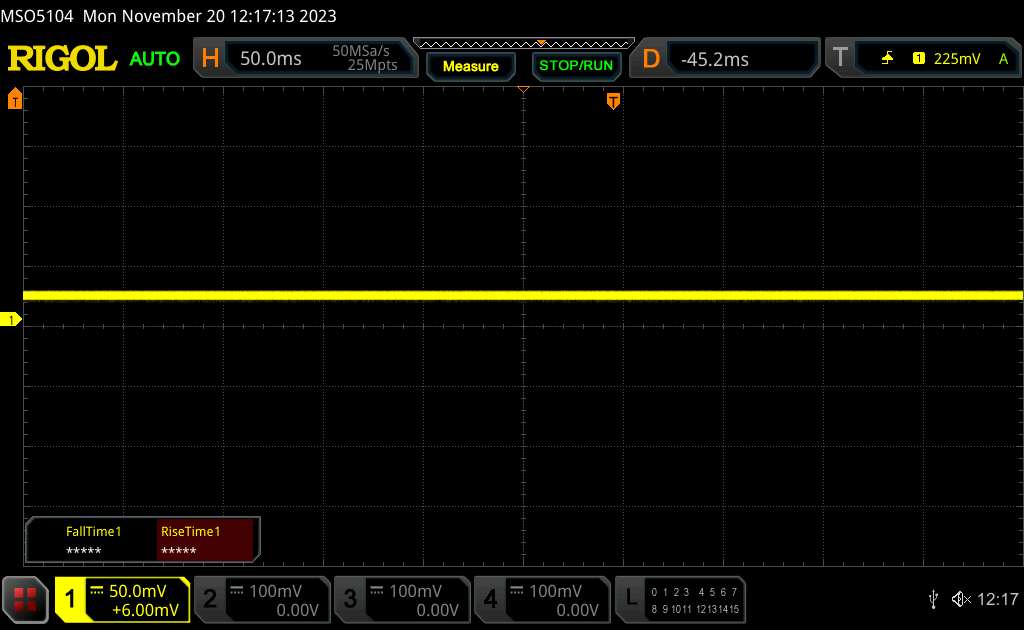Open the red grid function menu icon
This screenshot has height=630, width=1024.
click(x=26, y=599)
